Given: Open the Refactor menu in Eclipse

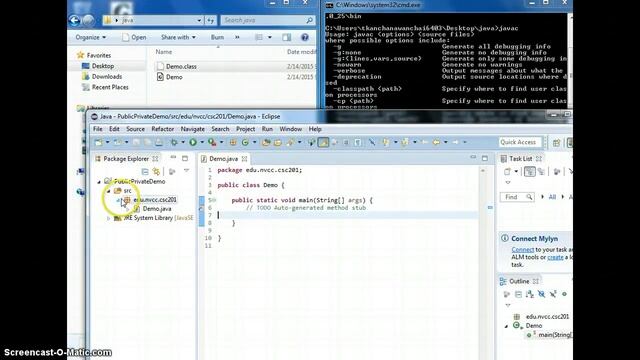Looking at the screenshot, I should pyautogui.click(x=162, y=129).
